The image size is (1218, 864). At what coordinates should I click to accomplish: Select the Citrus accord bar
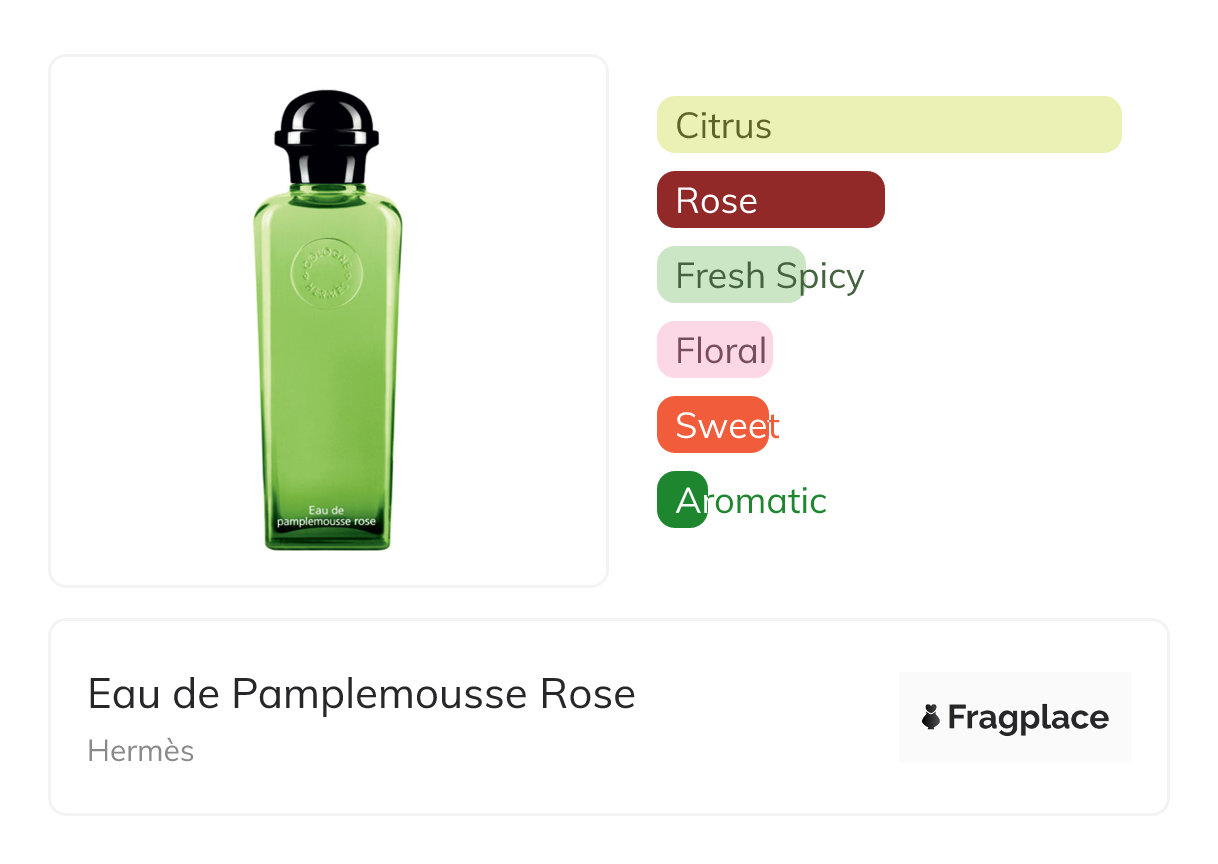point(888,125)
